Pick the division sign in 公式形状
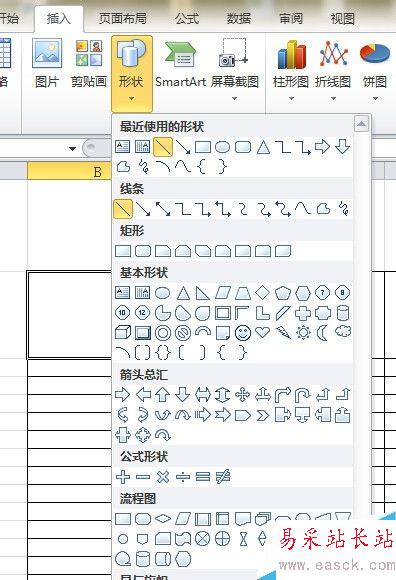 point(183,477)
